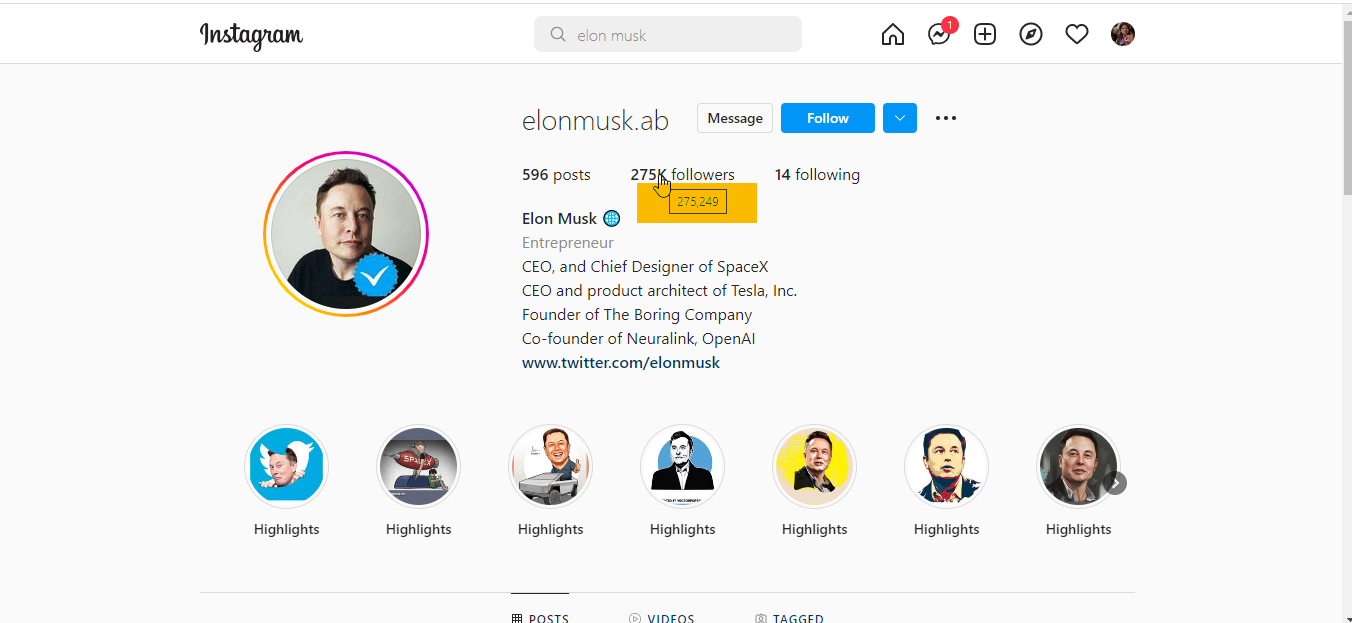Follow the elonmusk.ab account
The image size is (1352, 623).
pos(828,118)
